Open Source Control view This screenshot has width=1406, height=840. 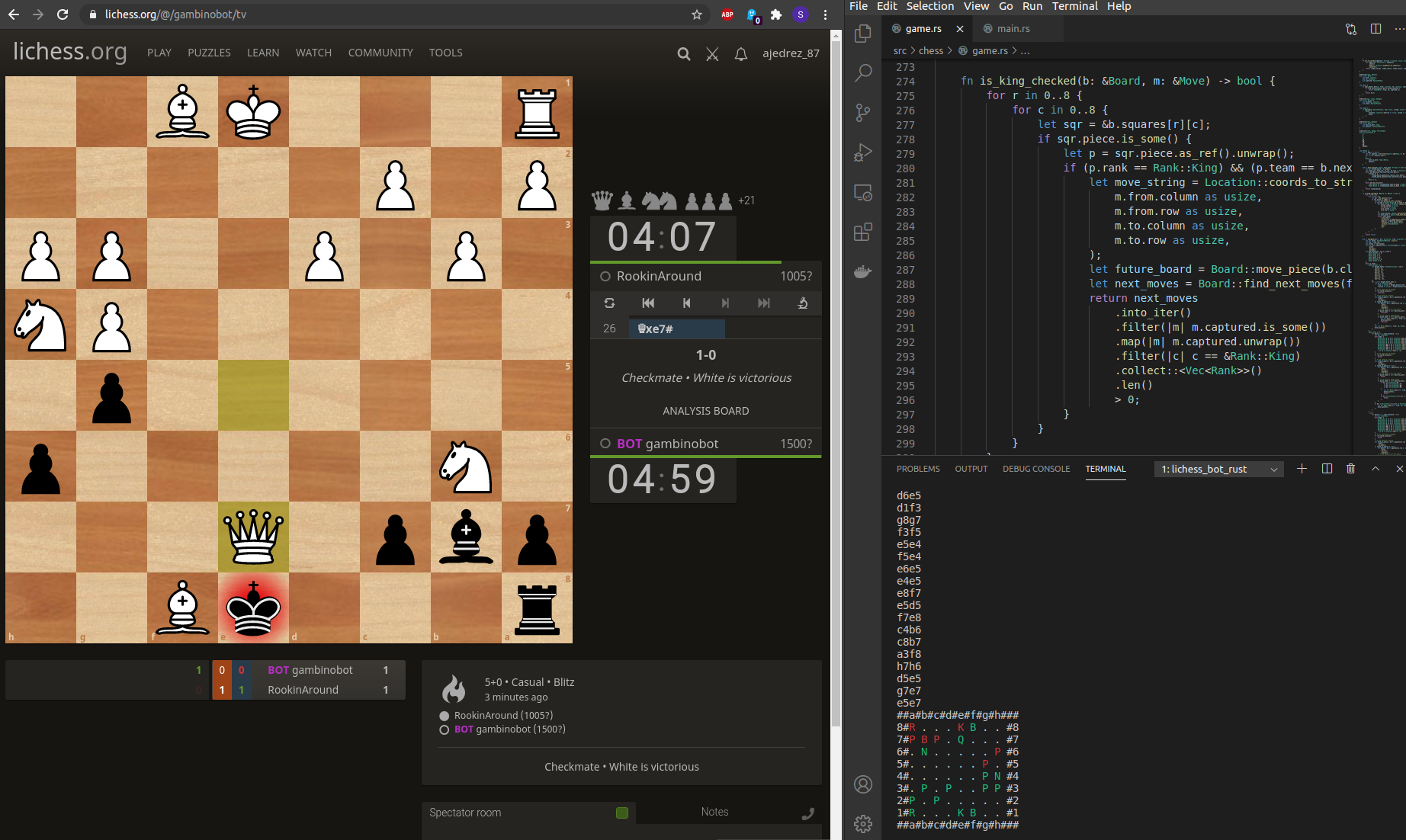[862, 113]
